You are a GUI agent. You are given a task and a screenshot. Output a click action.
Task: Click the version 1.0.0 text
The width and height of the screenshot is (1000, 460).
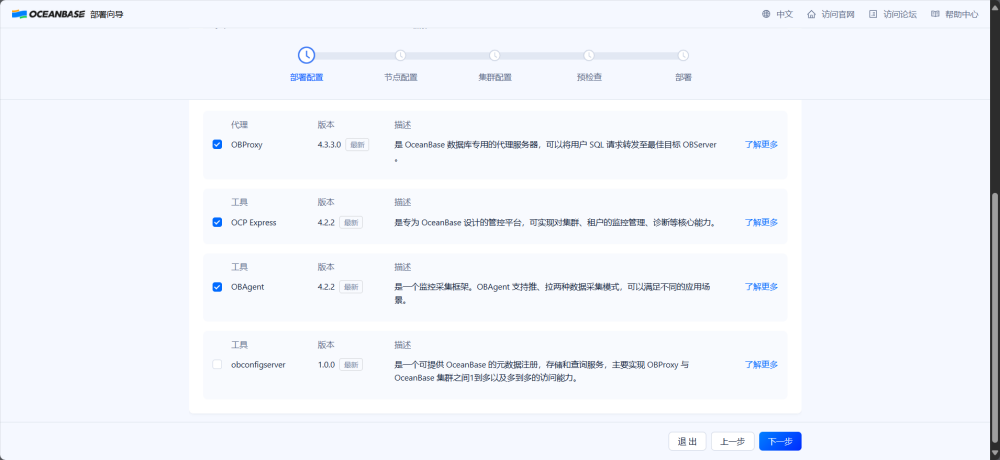(x=326, y=365)
